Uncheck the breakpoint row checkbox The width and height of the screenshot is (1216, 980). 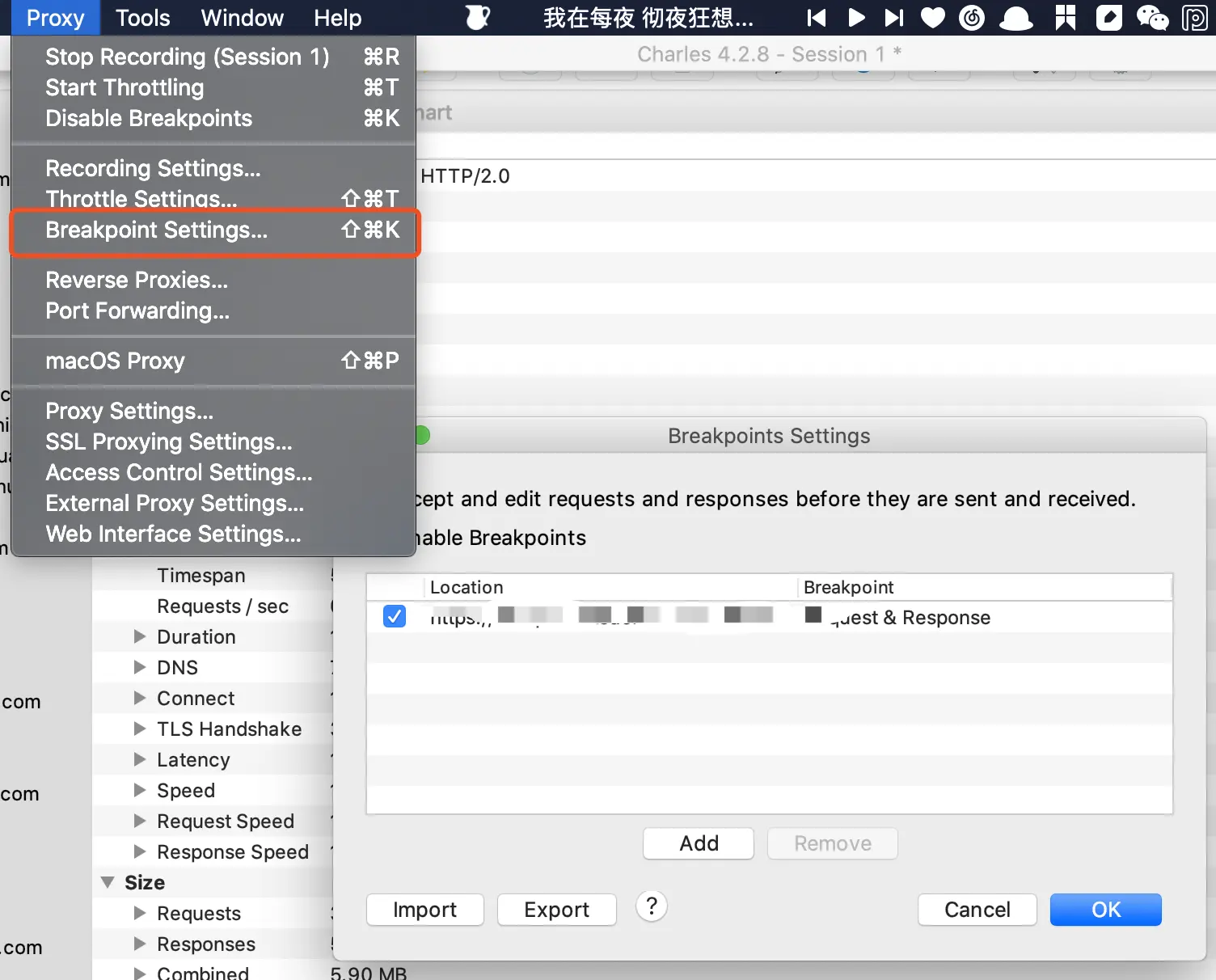[x=395, y=616]
